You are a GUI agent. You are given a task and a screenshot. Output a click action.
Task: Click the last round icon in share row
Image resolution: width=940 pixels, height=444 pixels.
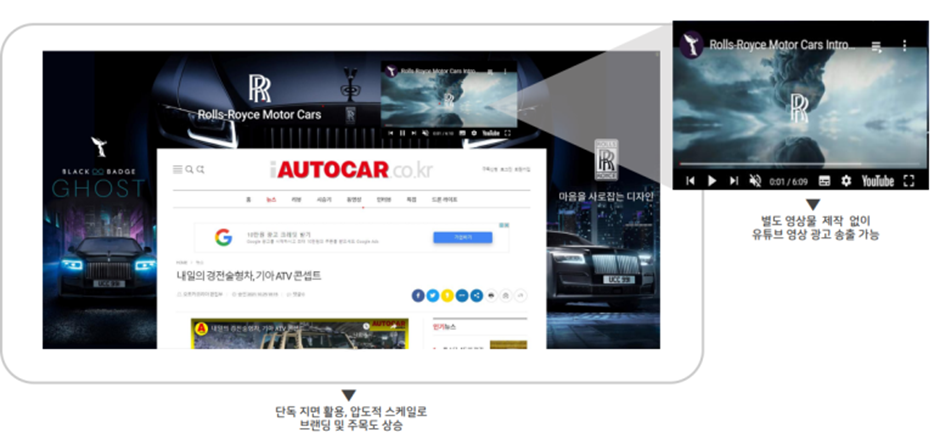pyautogui.click(x=520, y=295)
